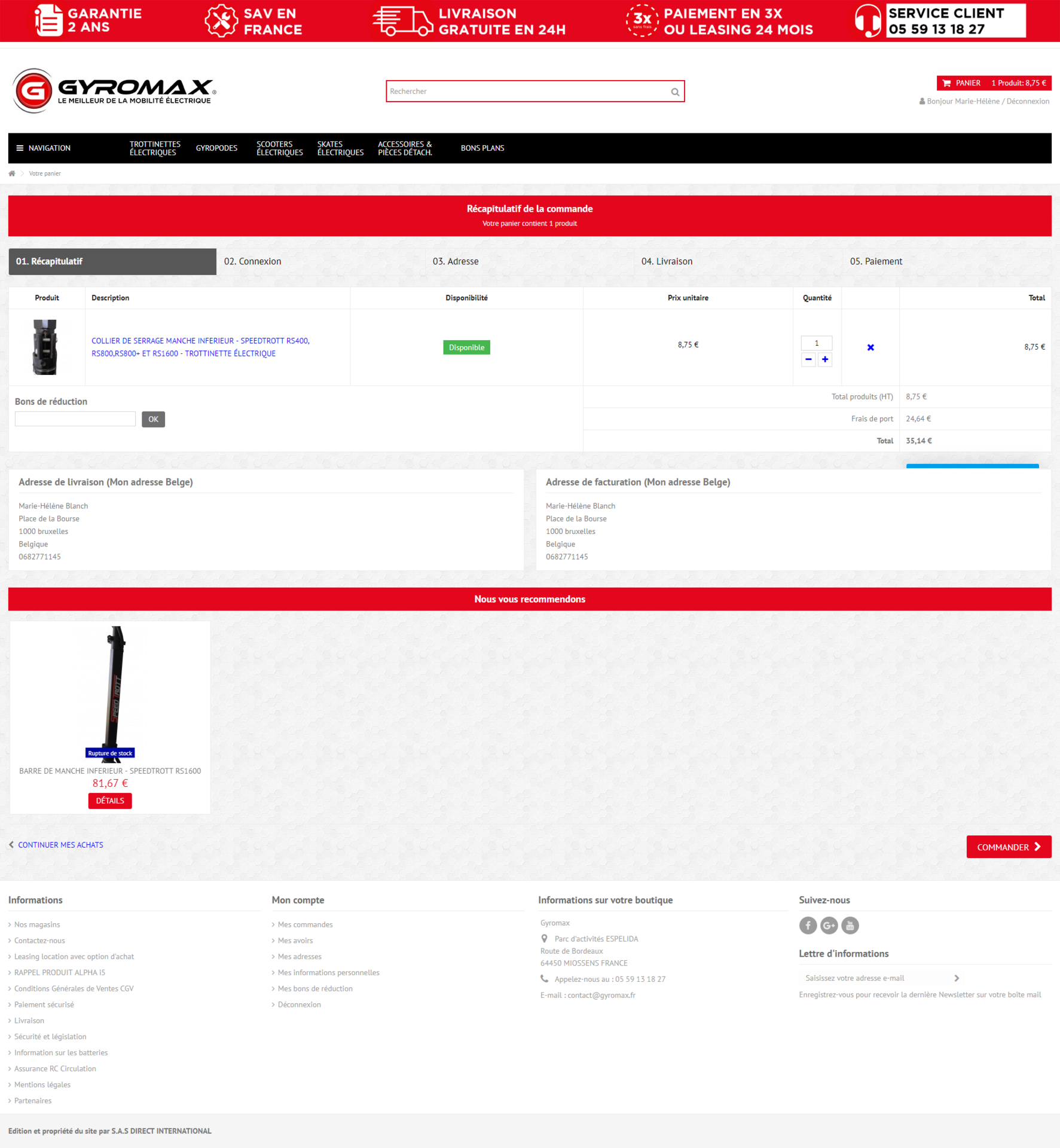
Task: Open Bons Plans menu item
Action: tap(482, 148)
